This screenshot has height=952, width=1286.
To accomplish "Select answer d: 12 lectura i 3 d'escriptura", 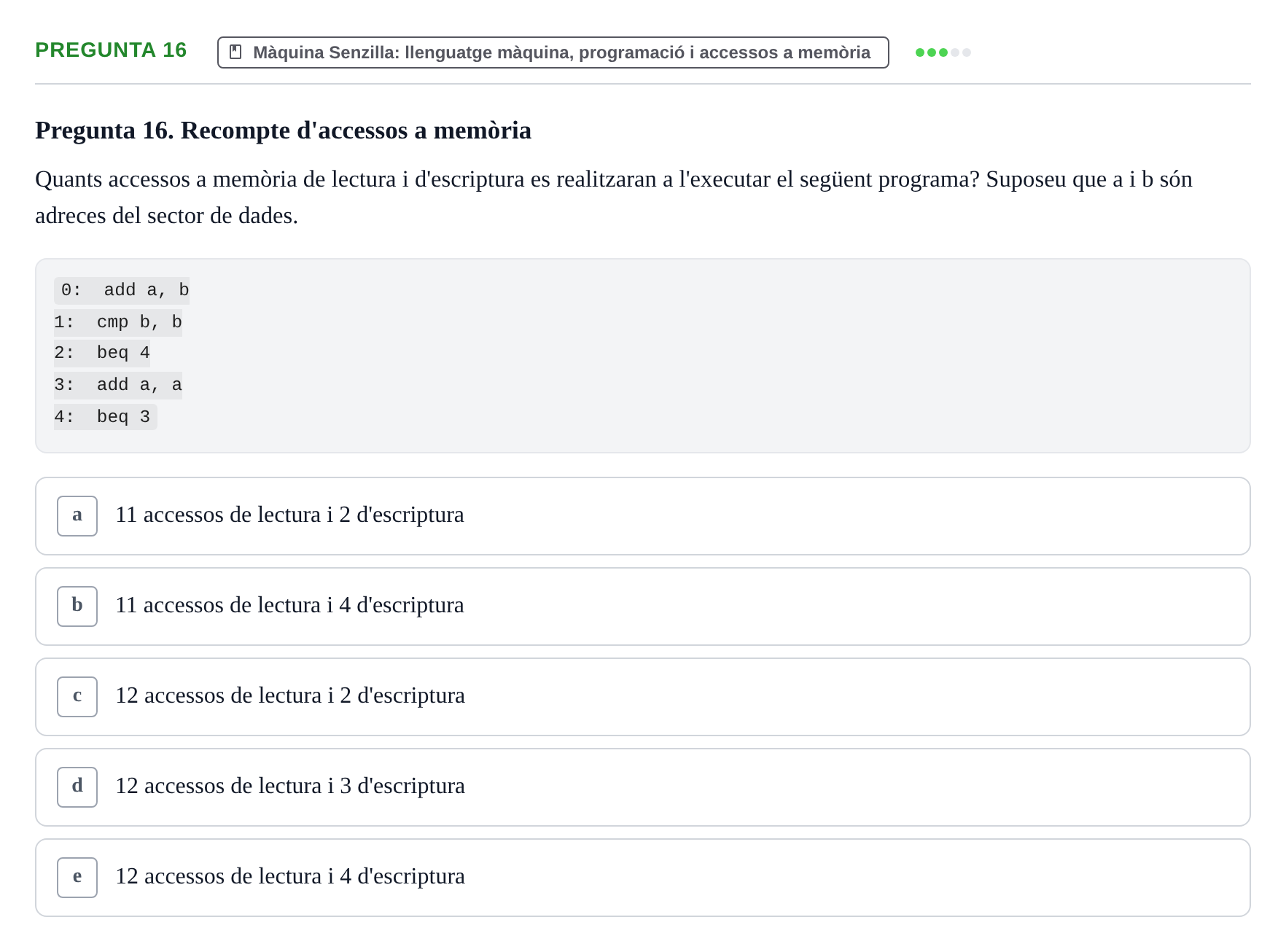I will [x=642, y=787].
